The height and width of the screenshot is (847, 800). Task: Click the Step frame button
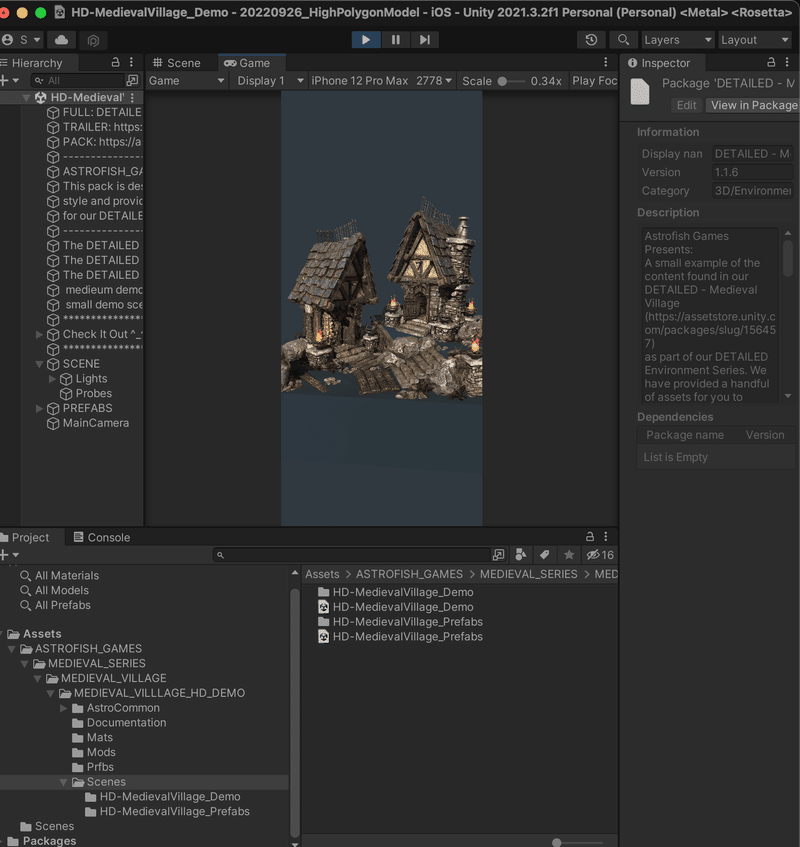425,39
